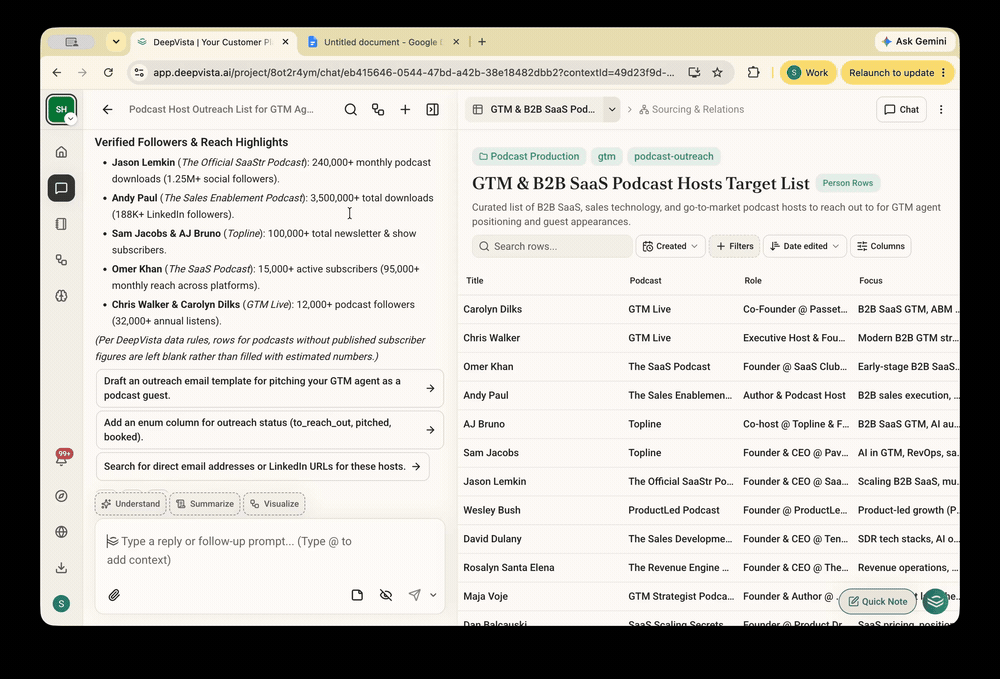
Task: Click the SH workspace switcher
Action: 61,109
